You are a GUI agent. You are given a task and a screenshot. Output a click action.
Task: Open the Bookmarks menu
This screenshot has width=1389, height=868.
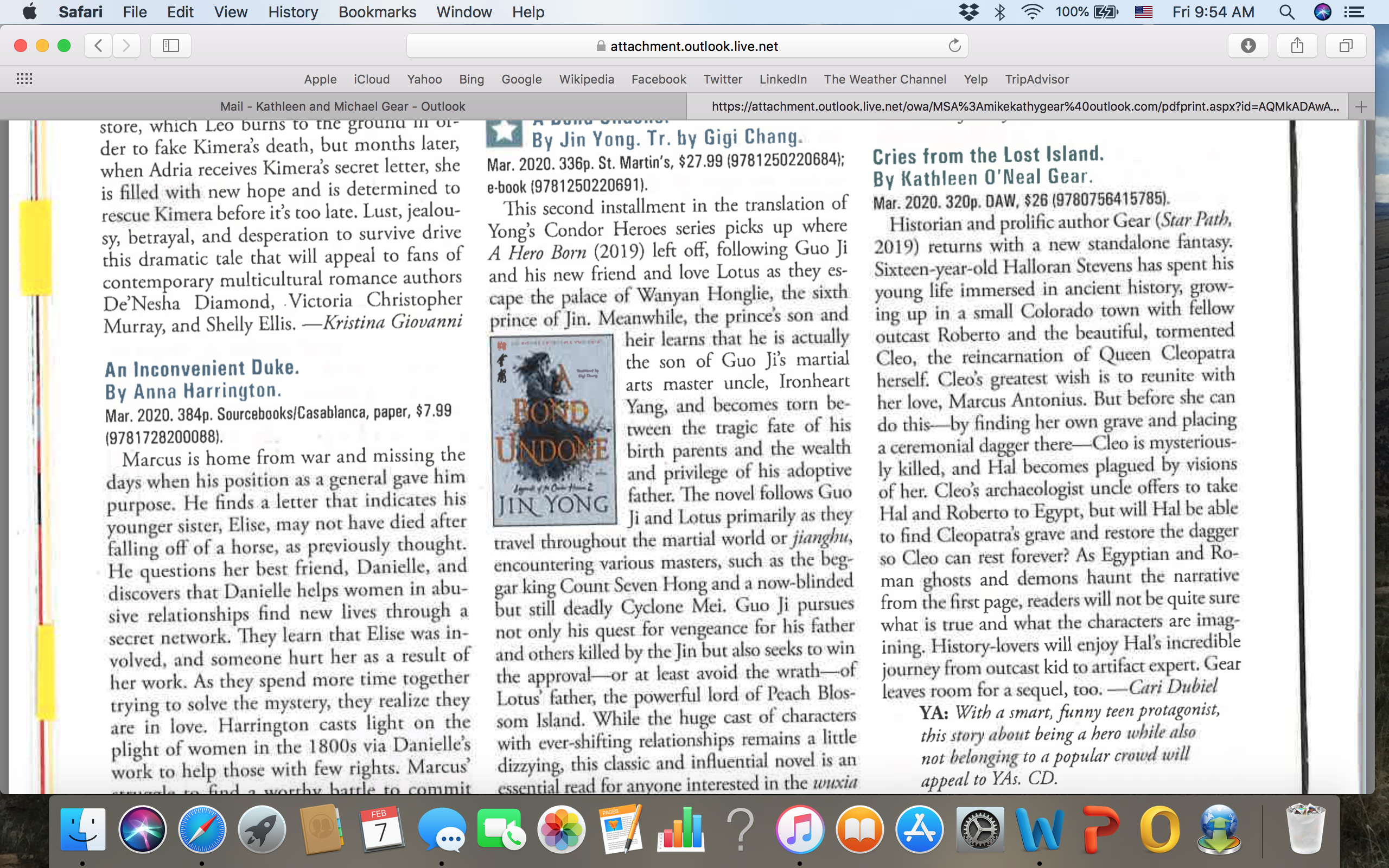377,12
